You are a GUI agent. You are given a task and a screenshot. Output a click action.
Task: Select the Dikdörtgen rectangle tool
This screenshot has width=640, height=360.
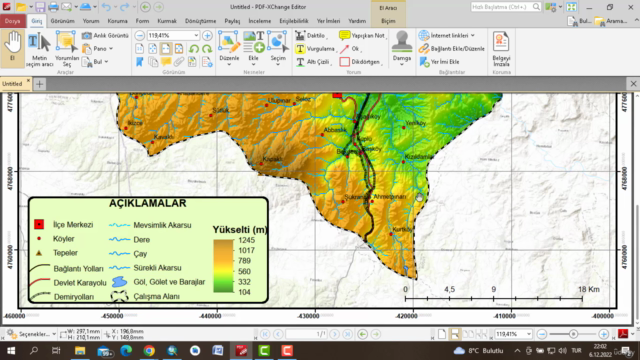[x=361, y=62]
